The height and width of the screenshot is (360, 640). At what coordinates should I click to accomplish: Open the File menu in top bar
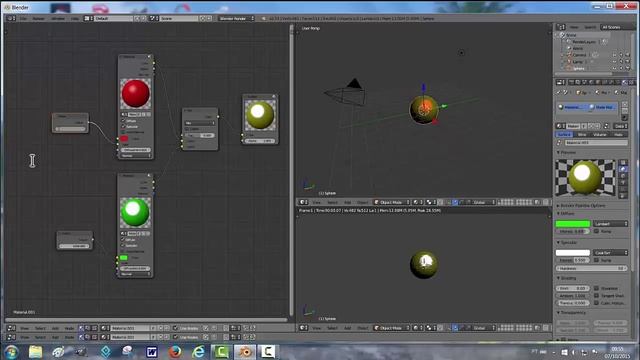pyautogui.click(x=23, y=18)
